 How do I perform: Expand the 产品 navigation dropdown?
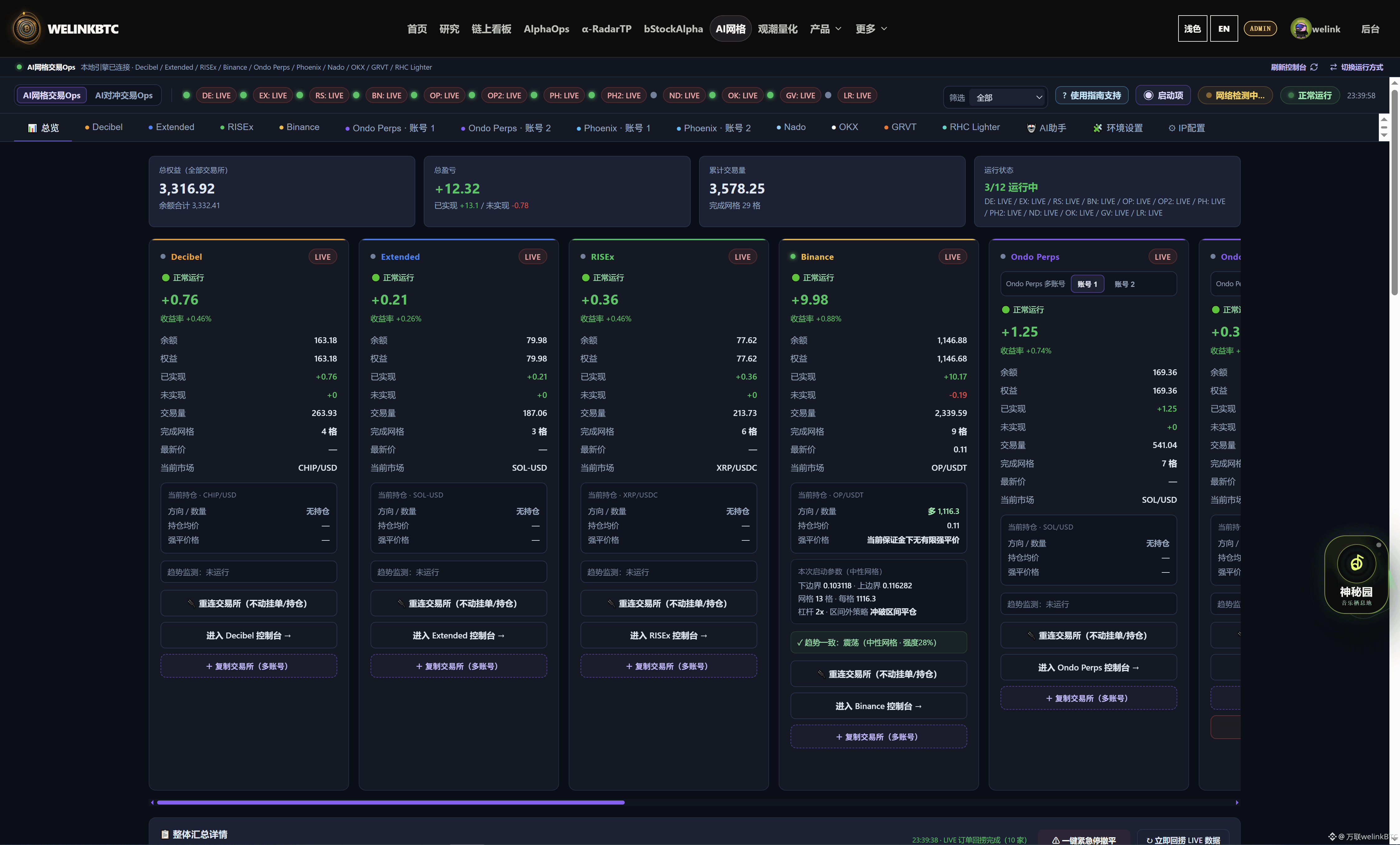click(825, 28)
